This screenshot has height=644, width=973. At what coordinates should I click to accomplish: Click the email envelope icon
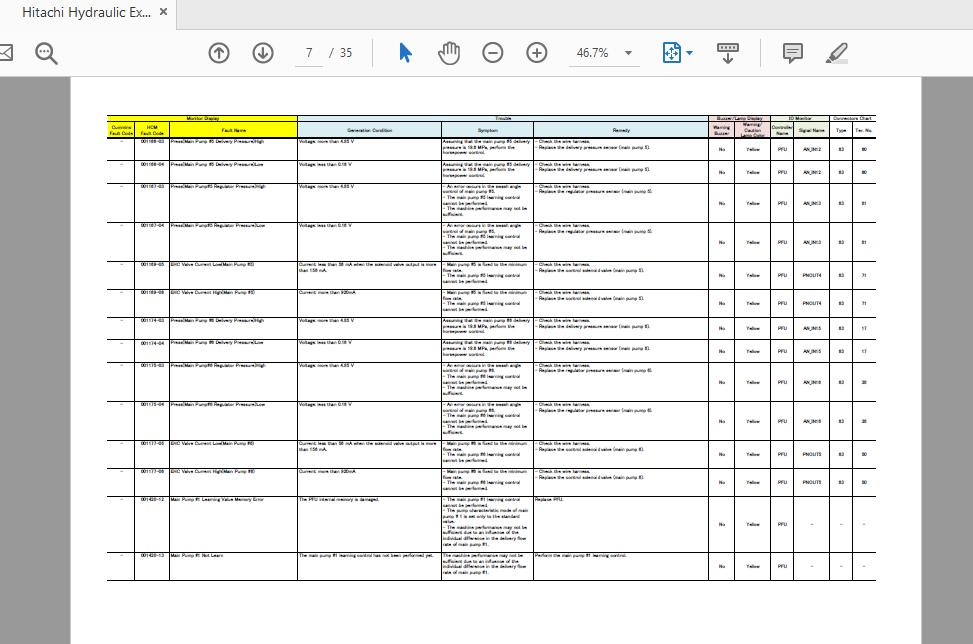(x=5, y=53)
